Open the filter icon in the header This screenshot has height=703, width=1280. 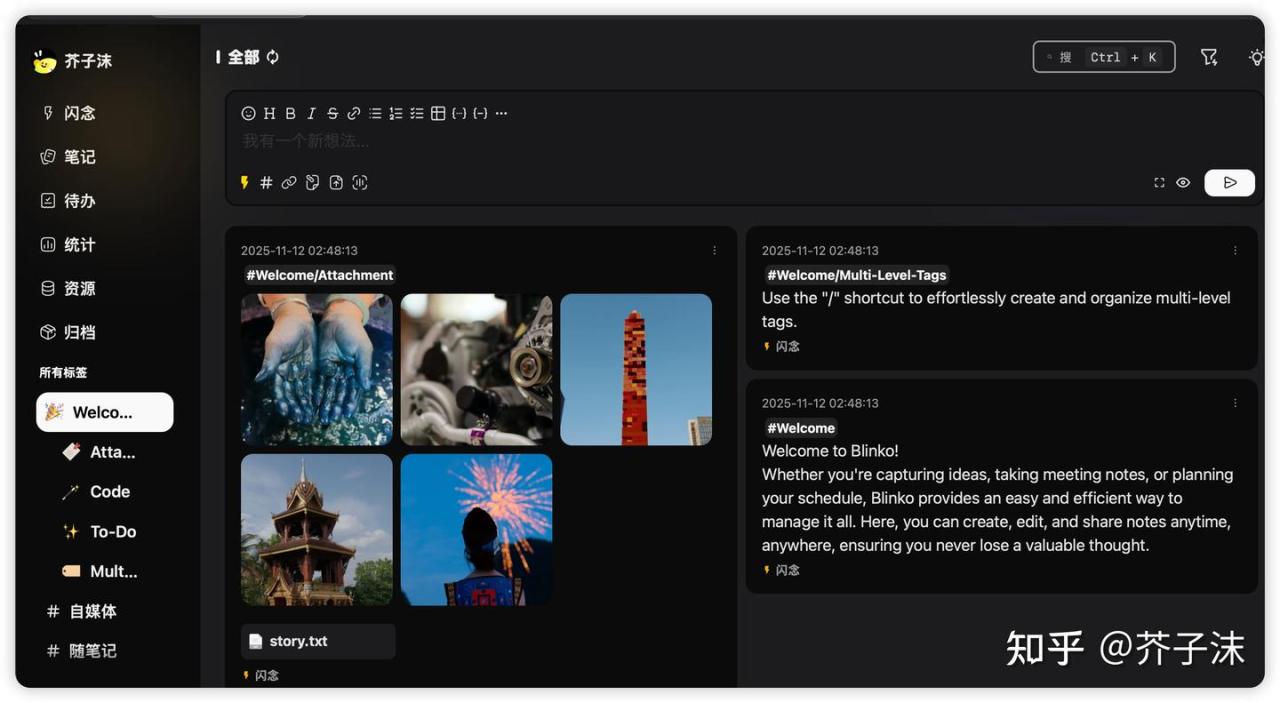(x=1209, y=57)
